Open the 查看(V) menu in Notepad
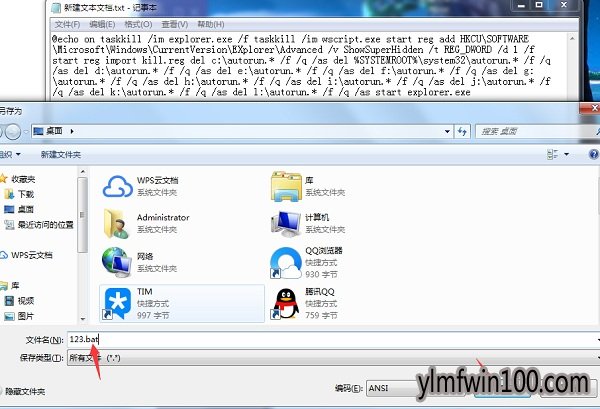Image resolution: width=600 pixels, height=409 pixels. click(174, 24)
